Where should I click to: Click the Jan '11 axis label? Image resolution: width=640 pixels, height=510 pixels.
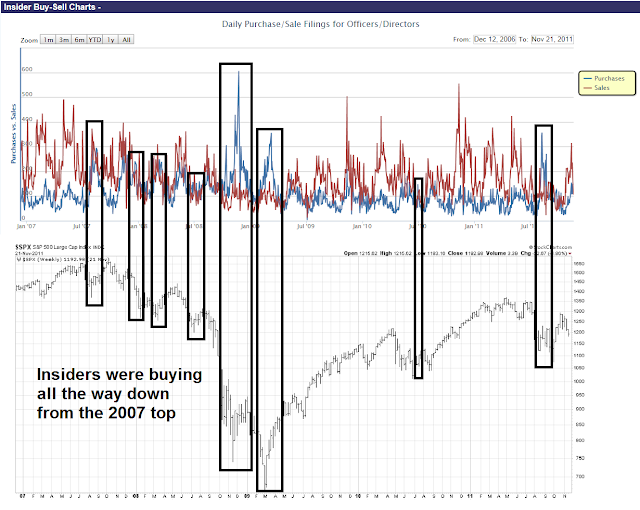pos(473,226)
